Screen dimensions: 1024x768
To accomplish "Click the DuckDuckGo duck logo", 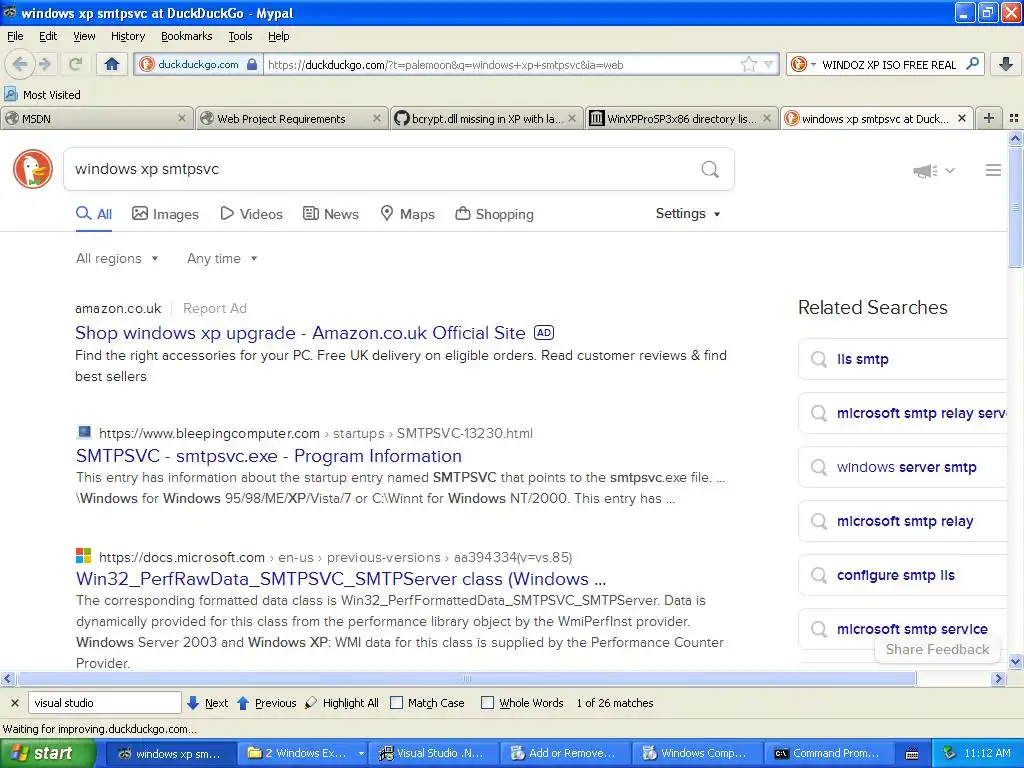I will pyautogui.click(x=33, y=169).
